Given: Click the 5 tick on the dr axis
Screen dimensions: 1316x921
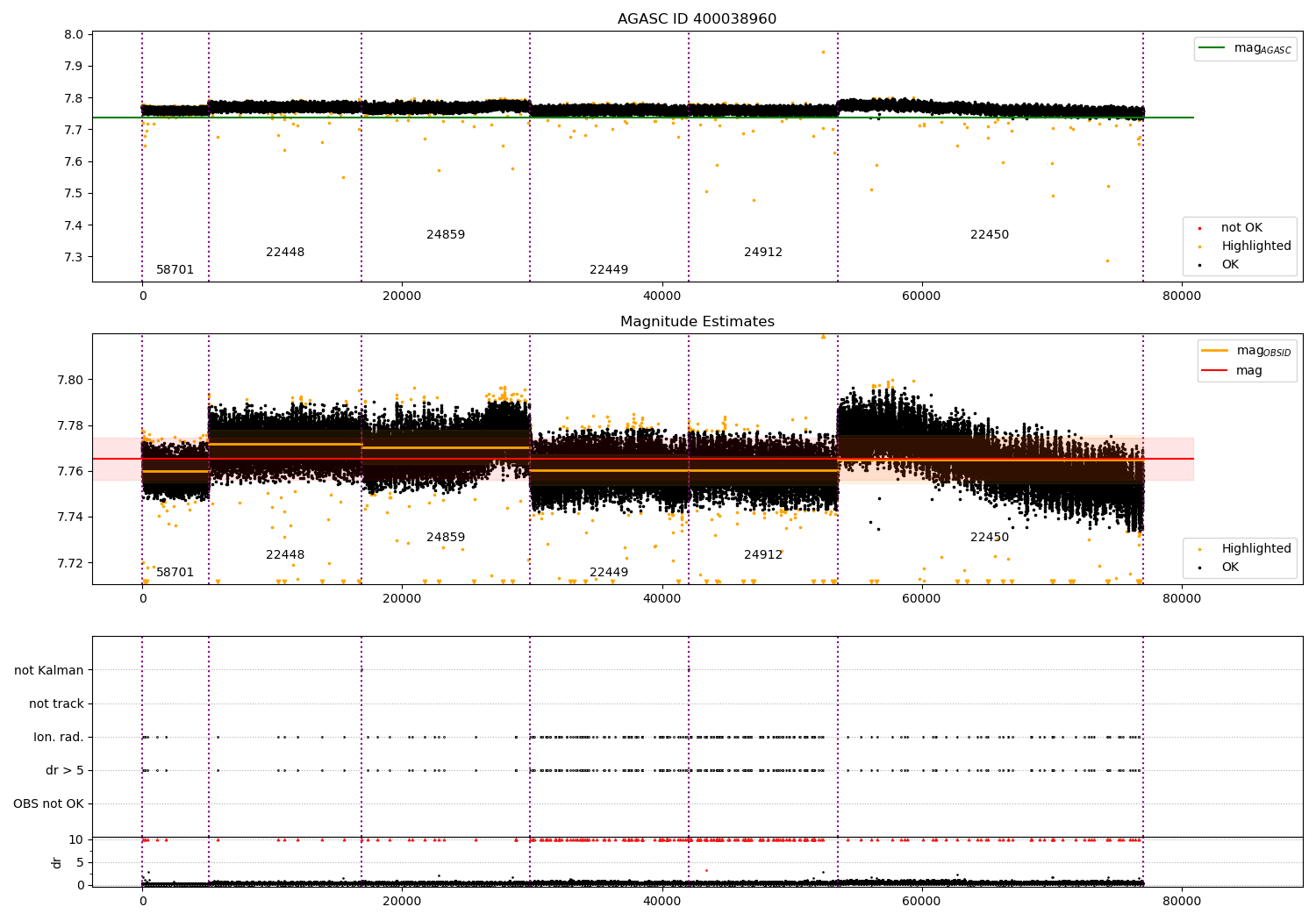Looking at the screenshot, I should coord(80,862).
